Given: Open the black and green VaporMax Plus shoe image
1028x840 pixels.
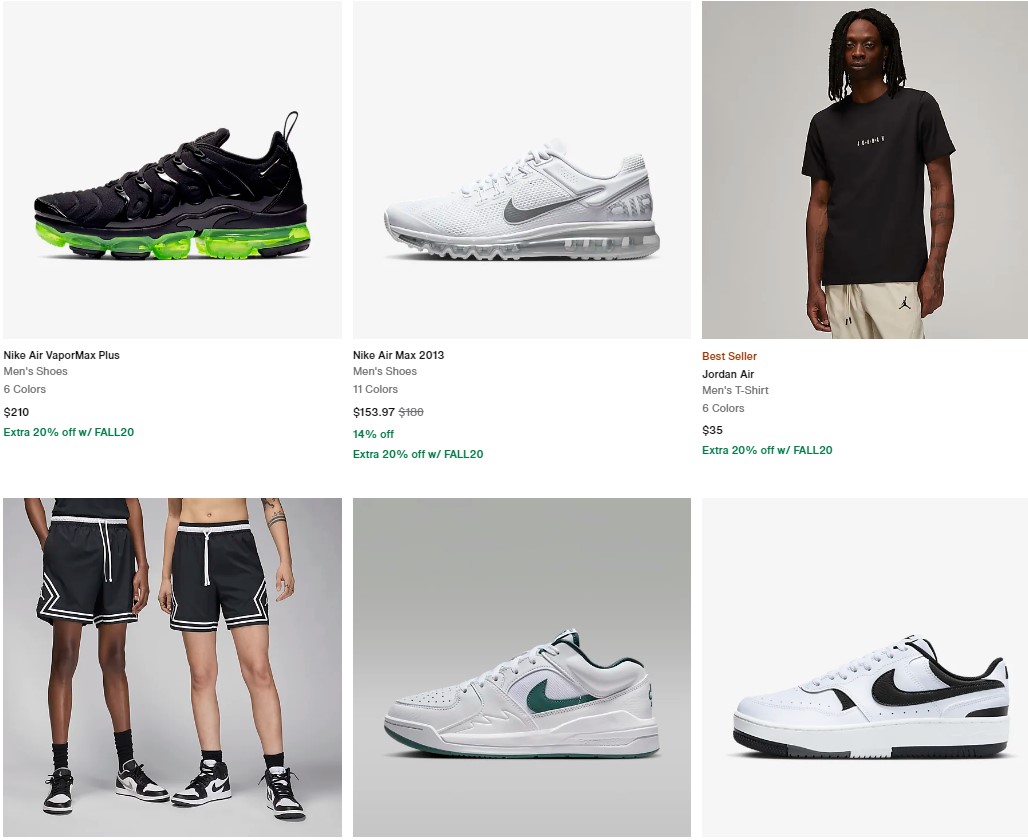Looking at the screenshot, I should click(x=172, y=170).
